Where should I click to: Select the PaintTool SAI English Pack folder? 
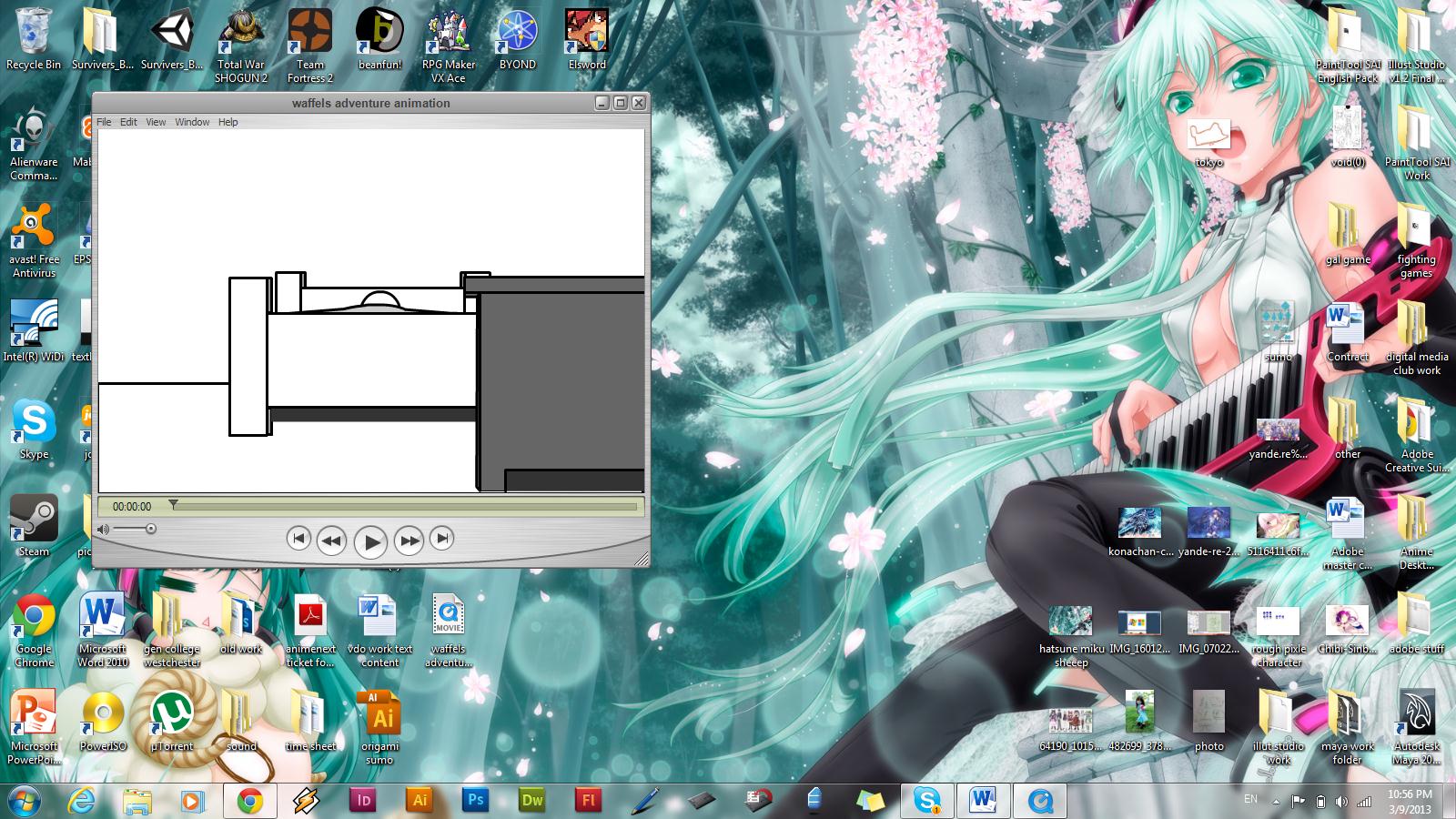(x=1348, y=45)
